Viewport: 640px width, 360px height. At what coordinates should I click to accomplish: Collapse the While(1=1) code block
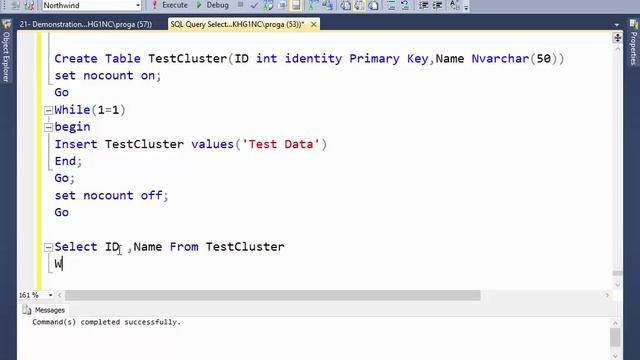point(48,110)
